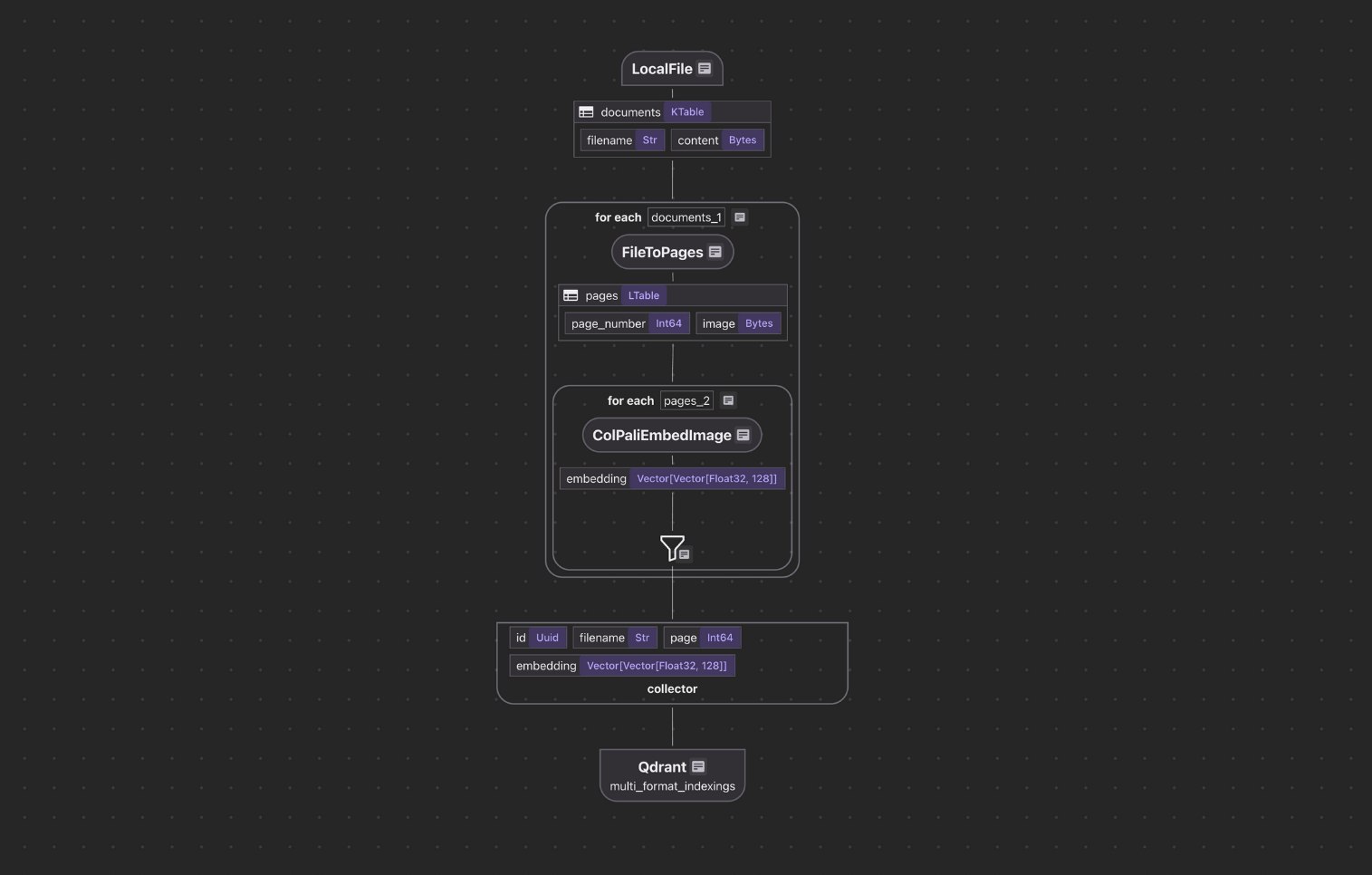Open the note icon beside Qdrant

698,766
